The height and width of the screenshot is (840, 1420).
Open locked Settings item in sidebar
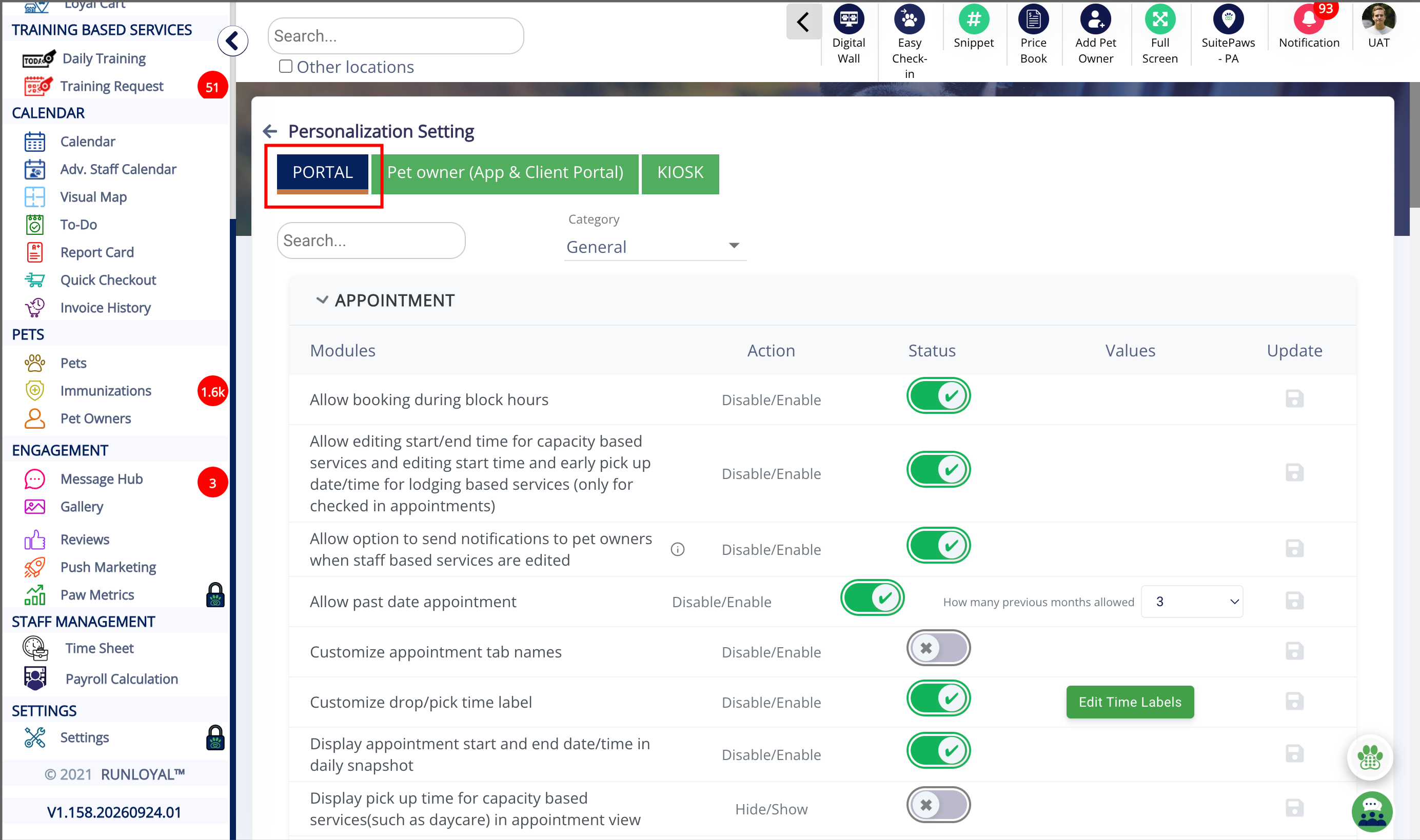[85, 737]
